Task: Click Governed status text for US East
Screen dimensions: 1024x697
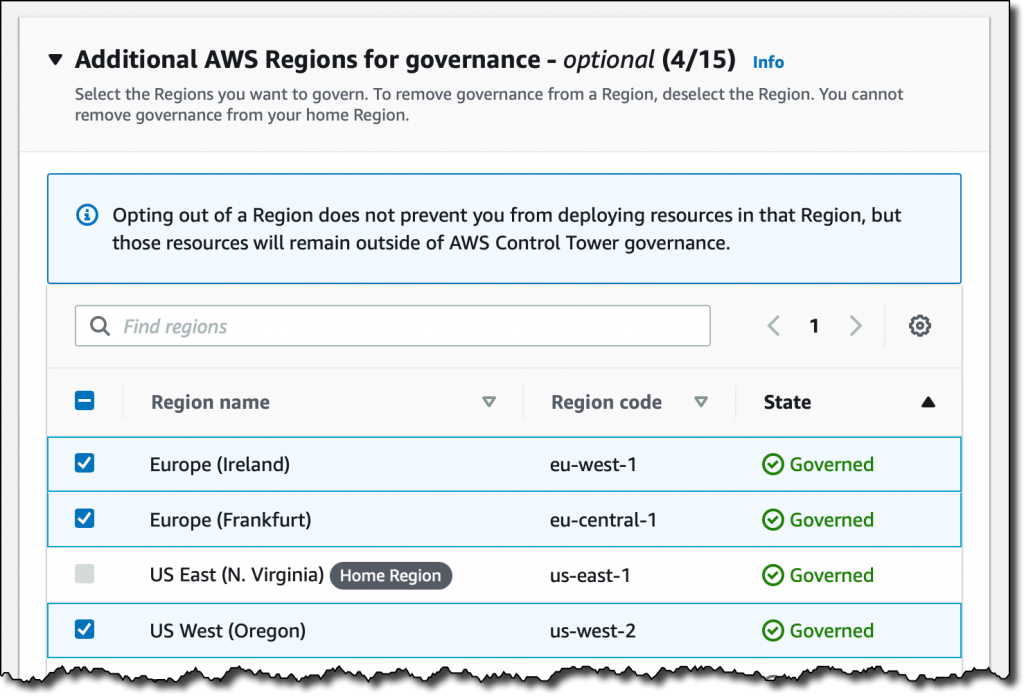Action: (831, 575)
